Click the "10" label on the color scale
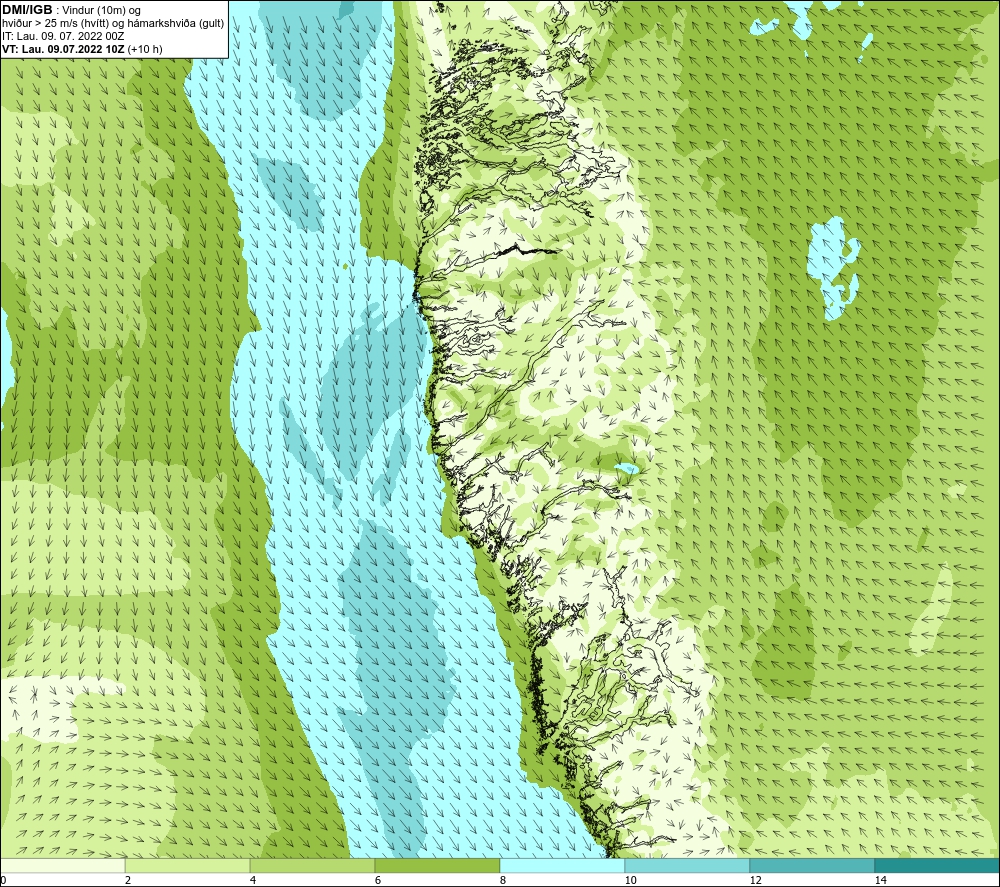Screen dimensions: 1000x887 (x=630, y=880)
